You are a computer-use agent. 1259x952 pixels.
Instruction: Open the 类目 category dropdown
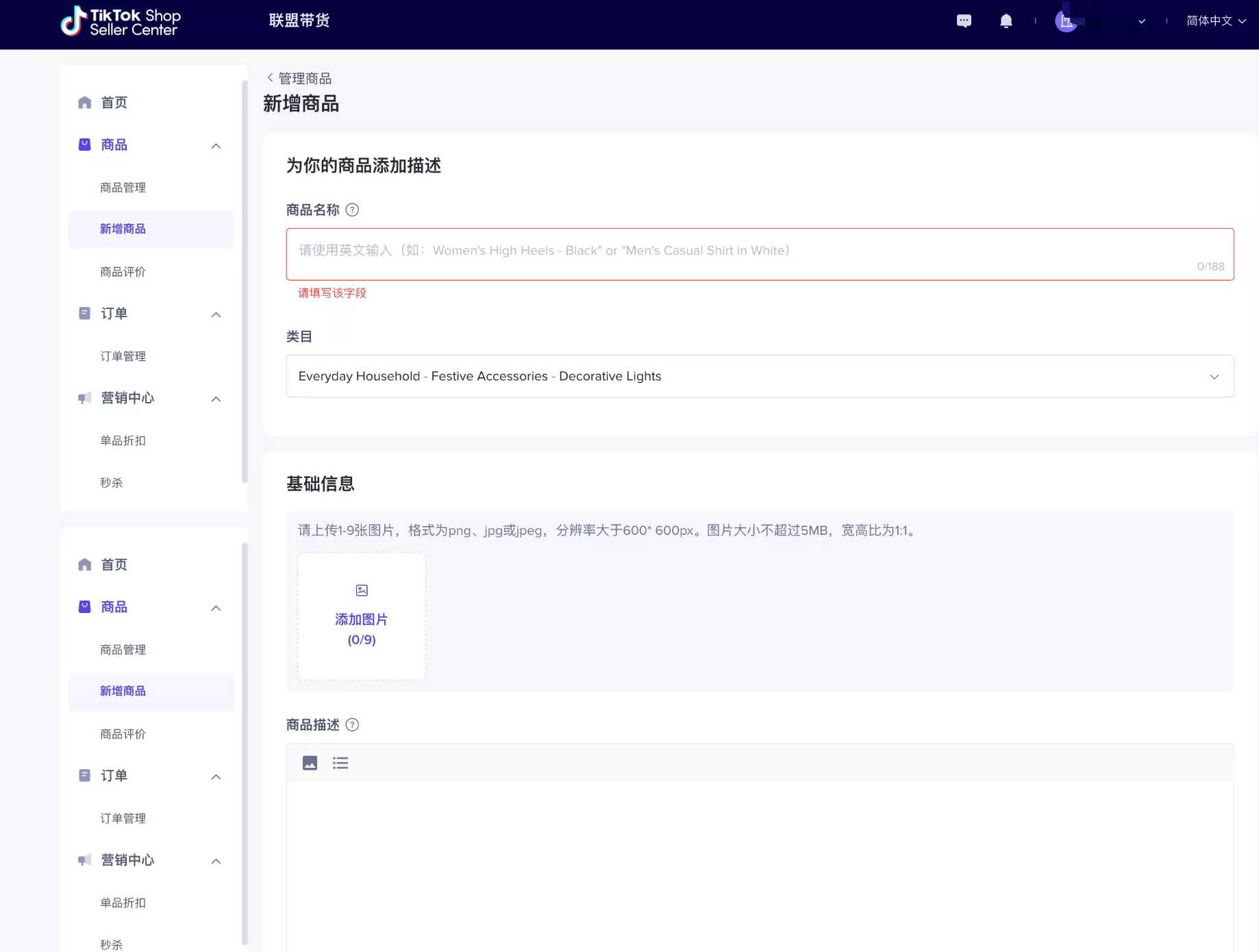coord(760,376)
